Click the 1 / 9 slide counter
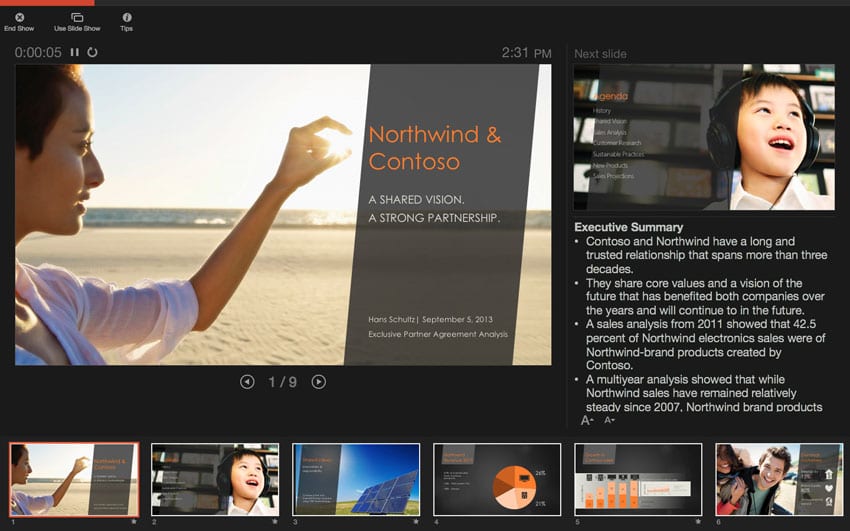 (x=283, y=382)
